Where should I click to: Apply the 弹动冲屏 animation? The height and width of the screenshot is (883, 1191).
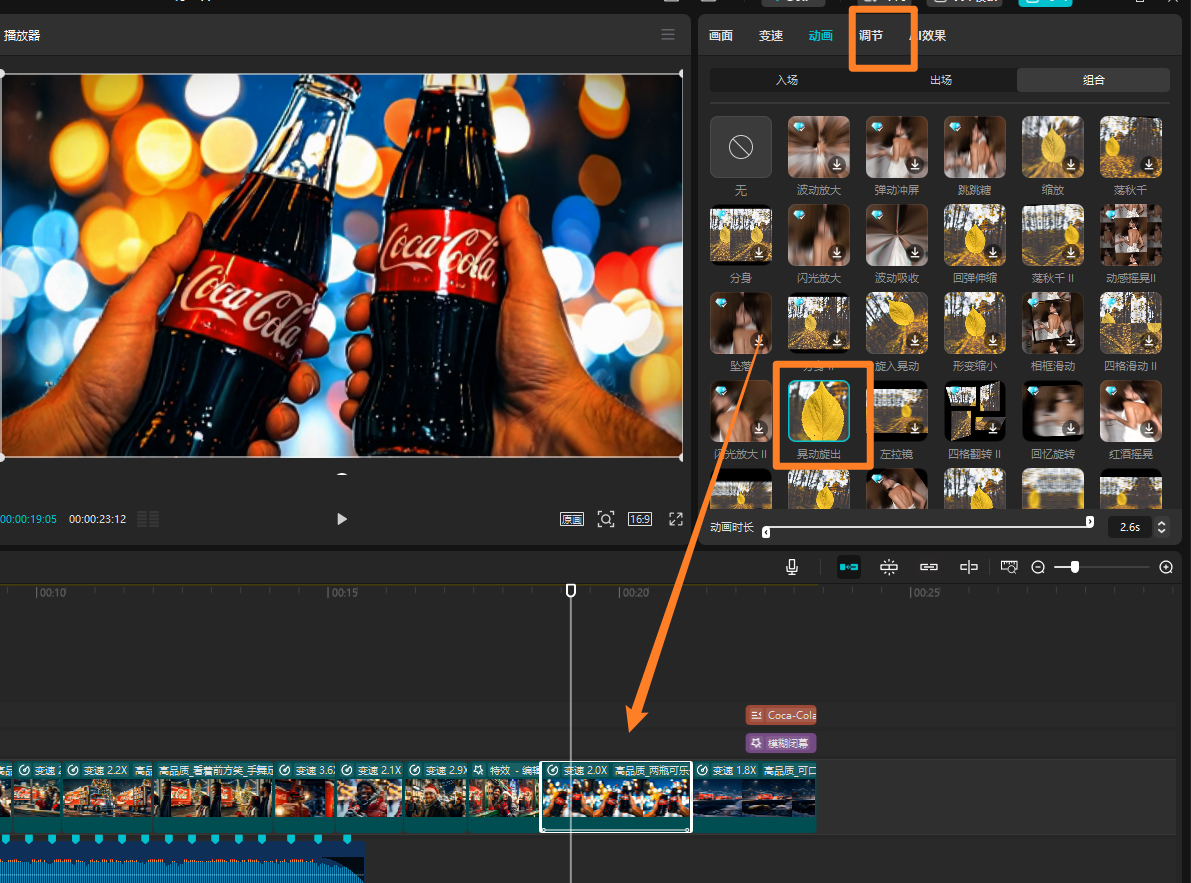tap(896, 147)
